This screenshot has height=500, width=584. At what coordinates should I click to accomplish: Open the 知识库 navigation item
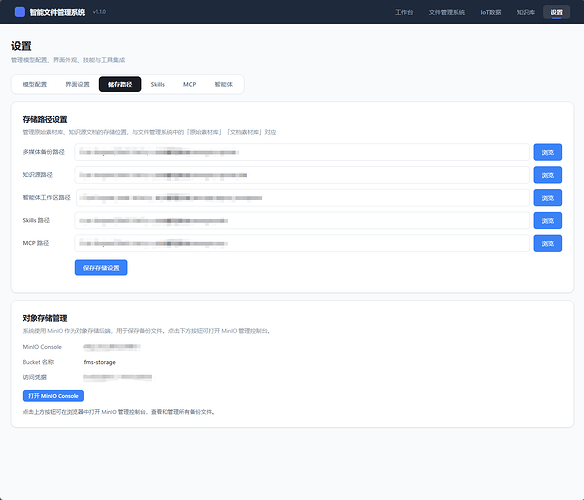(x=526, y=12)
